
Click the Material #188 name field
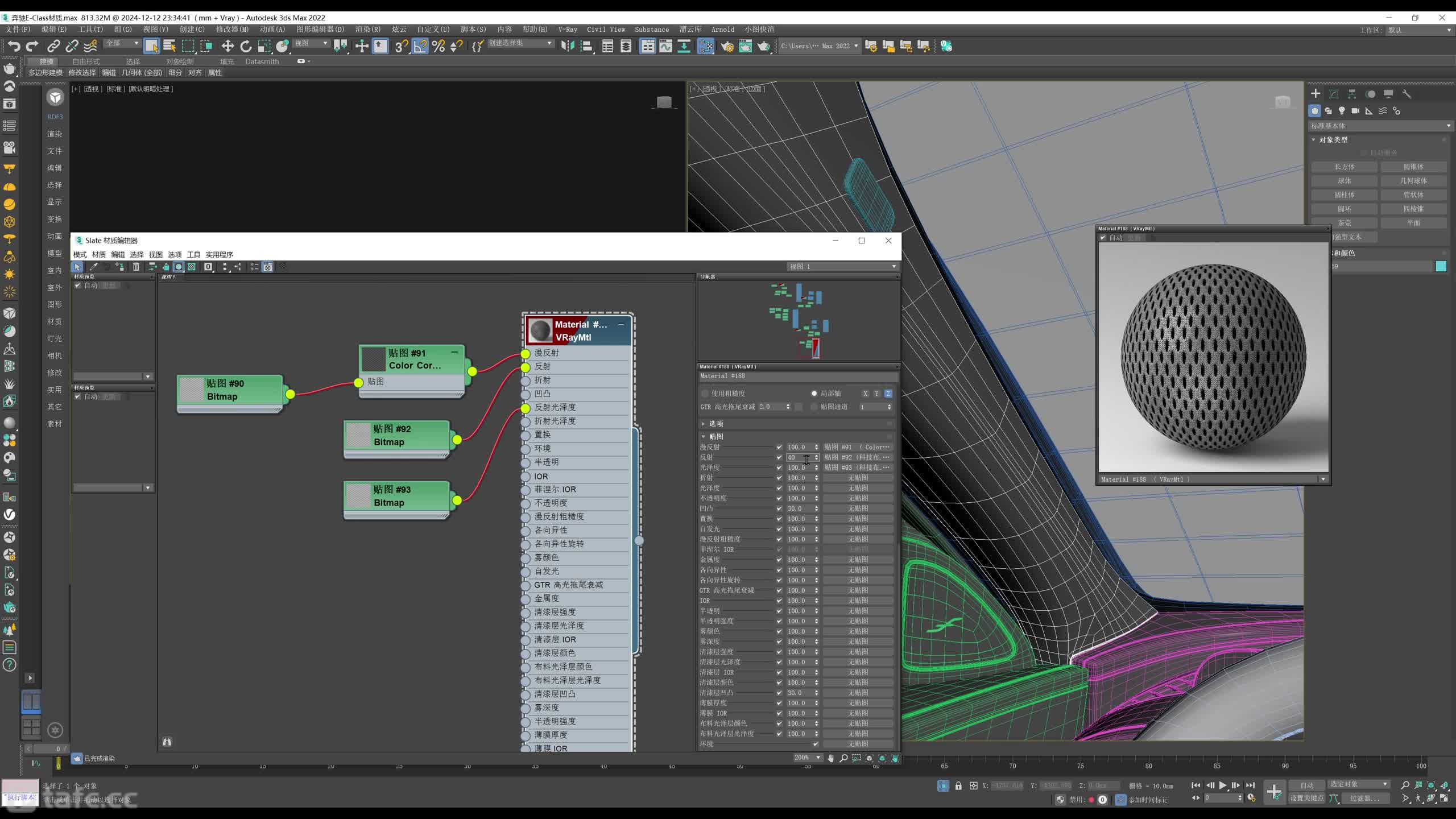tap(798, 377)
